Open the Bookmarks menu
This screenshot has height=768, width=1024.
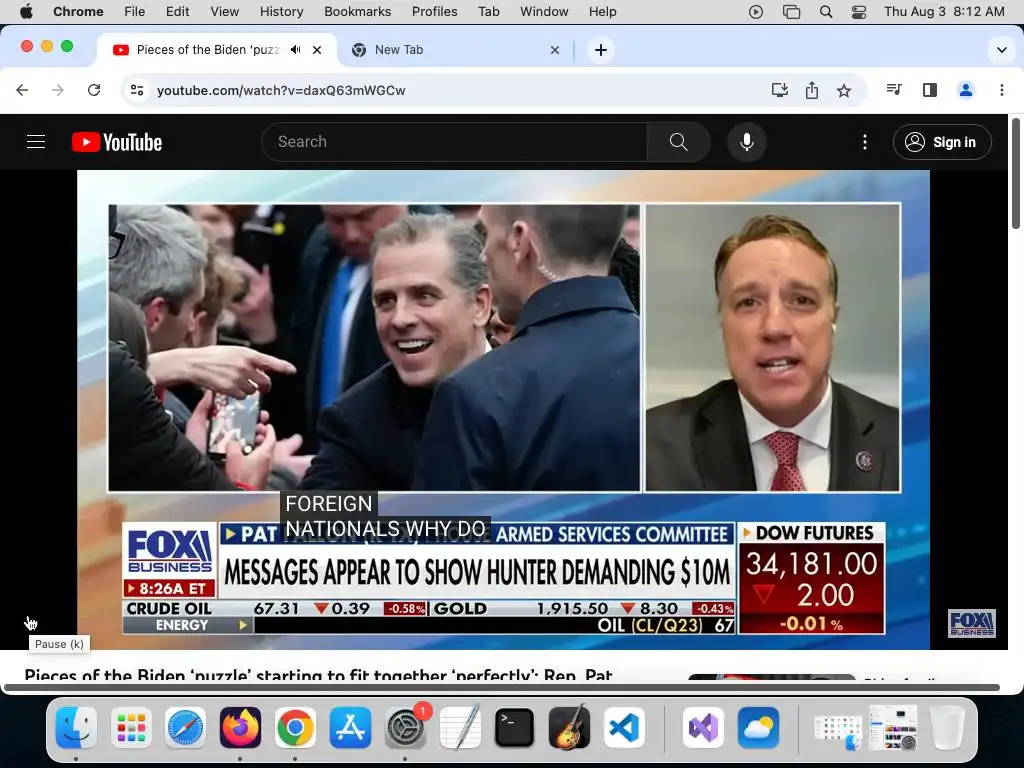pos(357,12)
